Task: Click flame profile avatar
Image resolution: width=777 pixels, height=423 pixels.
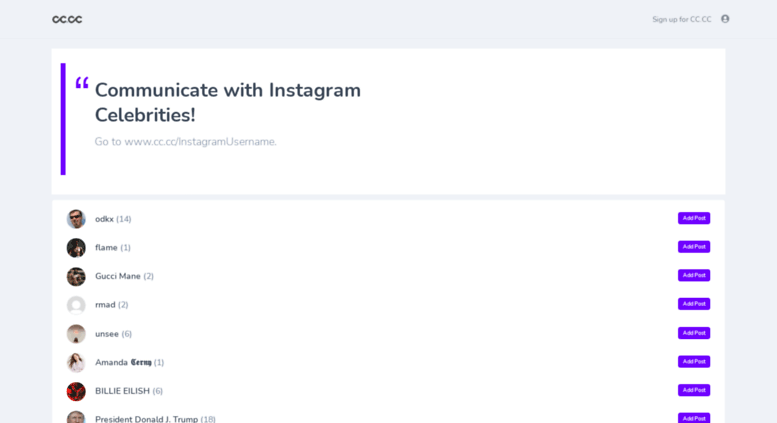Action: click(76, 248)
